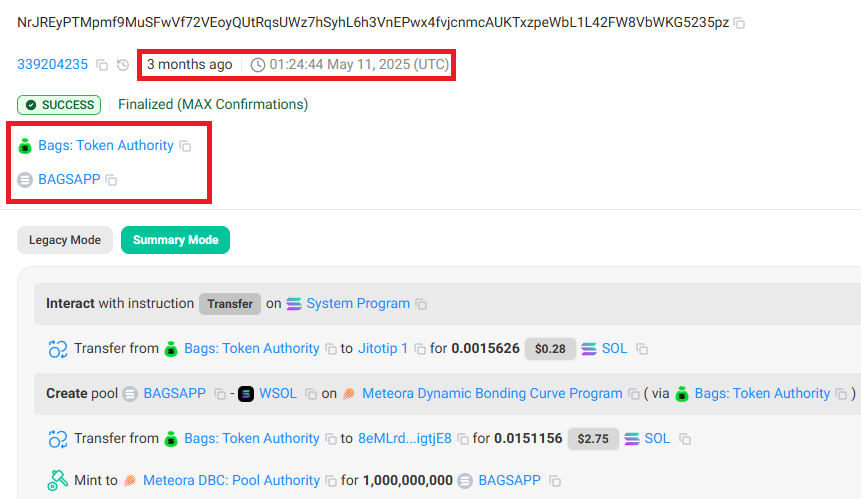Copy the System Program address
The height and width of the screenshot is (499, 861).
tap(421, 304)
